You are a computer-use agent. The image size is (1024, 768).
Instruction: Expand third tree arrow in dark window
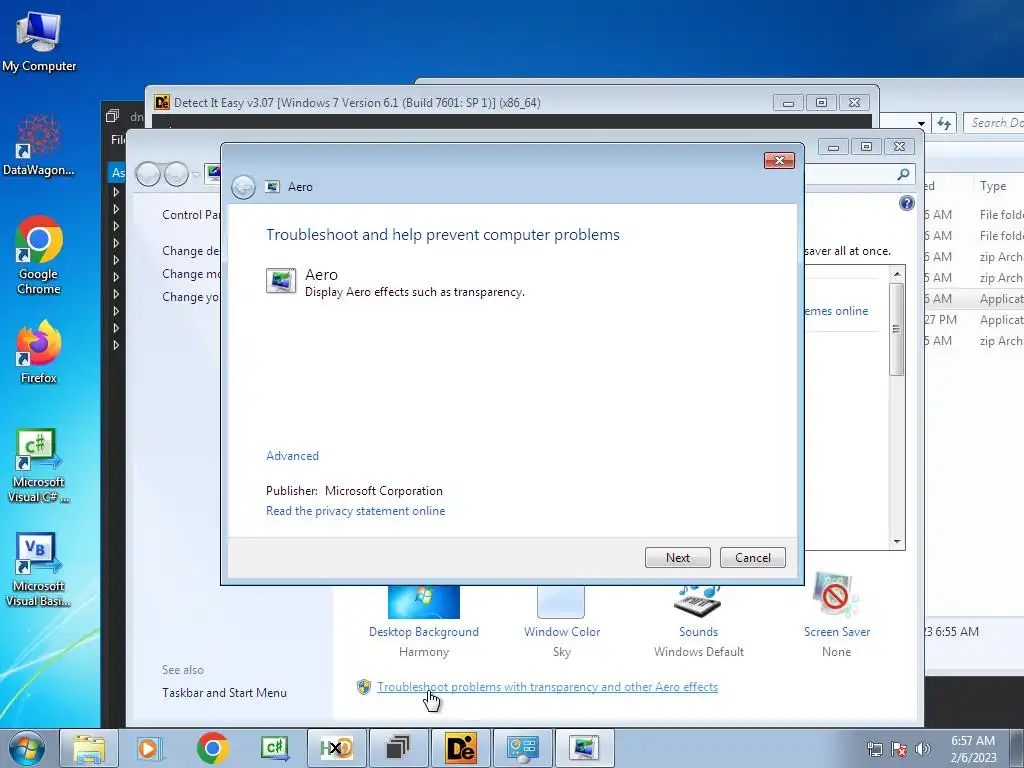pyautogui.click(x=116, y=226)
